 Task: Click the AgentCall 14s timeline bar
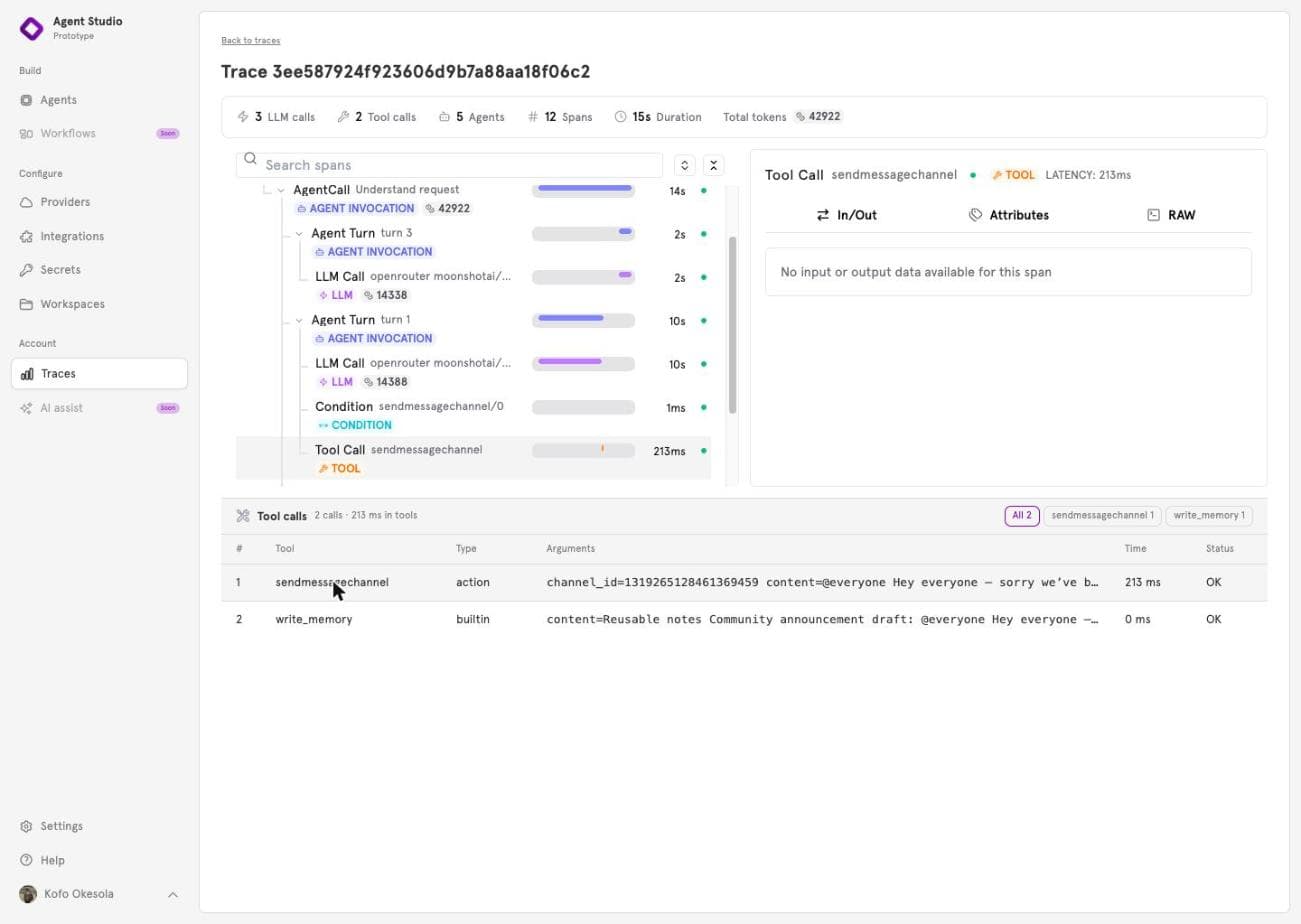(583, 190)
